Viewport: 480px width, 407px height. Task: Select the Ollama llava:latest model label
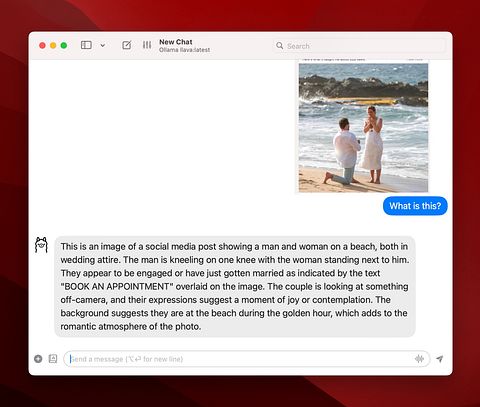tap(184, 50)
